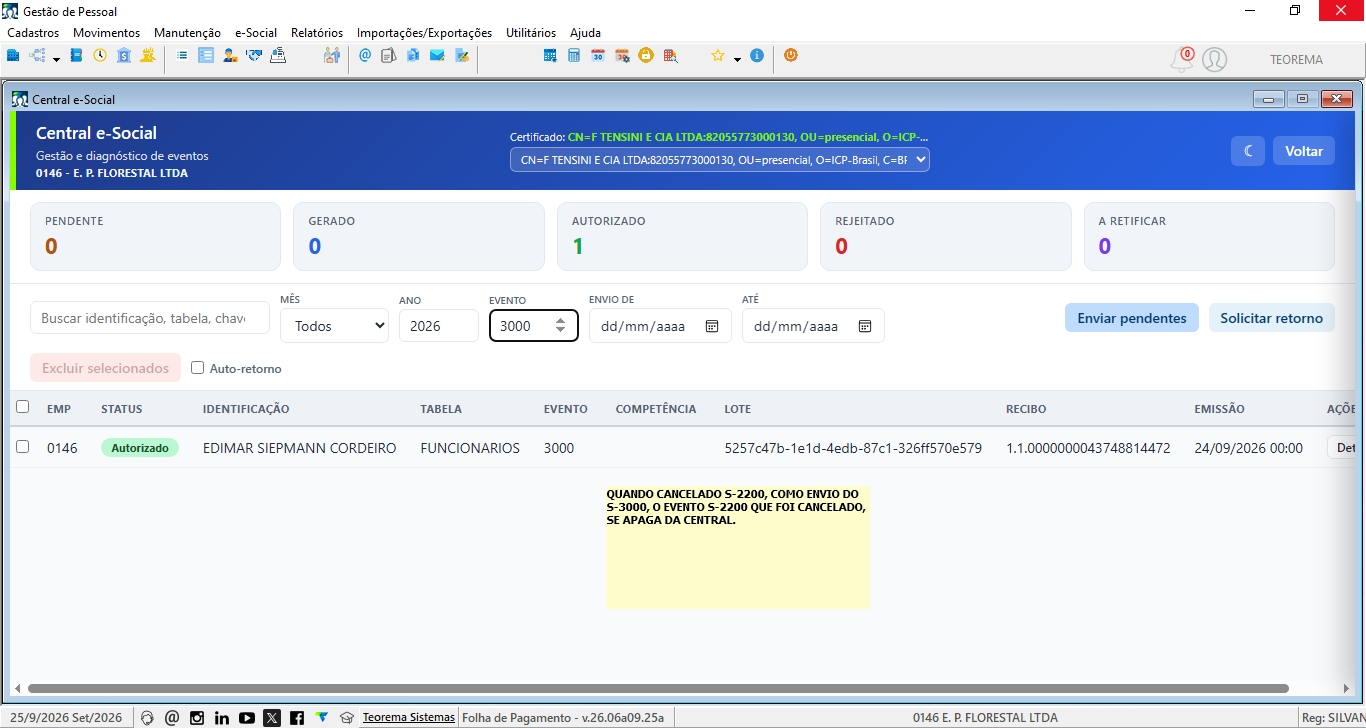Click the orange power icon in toolbar

coord(791,56)
